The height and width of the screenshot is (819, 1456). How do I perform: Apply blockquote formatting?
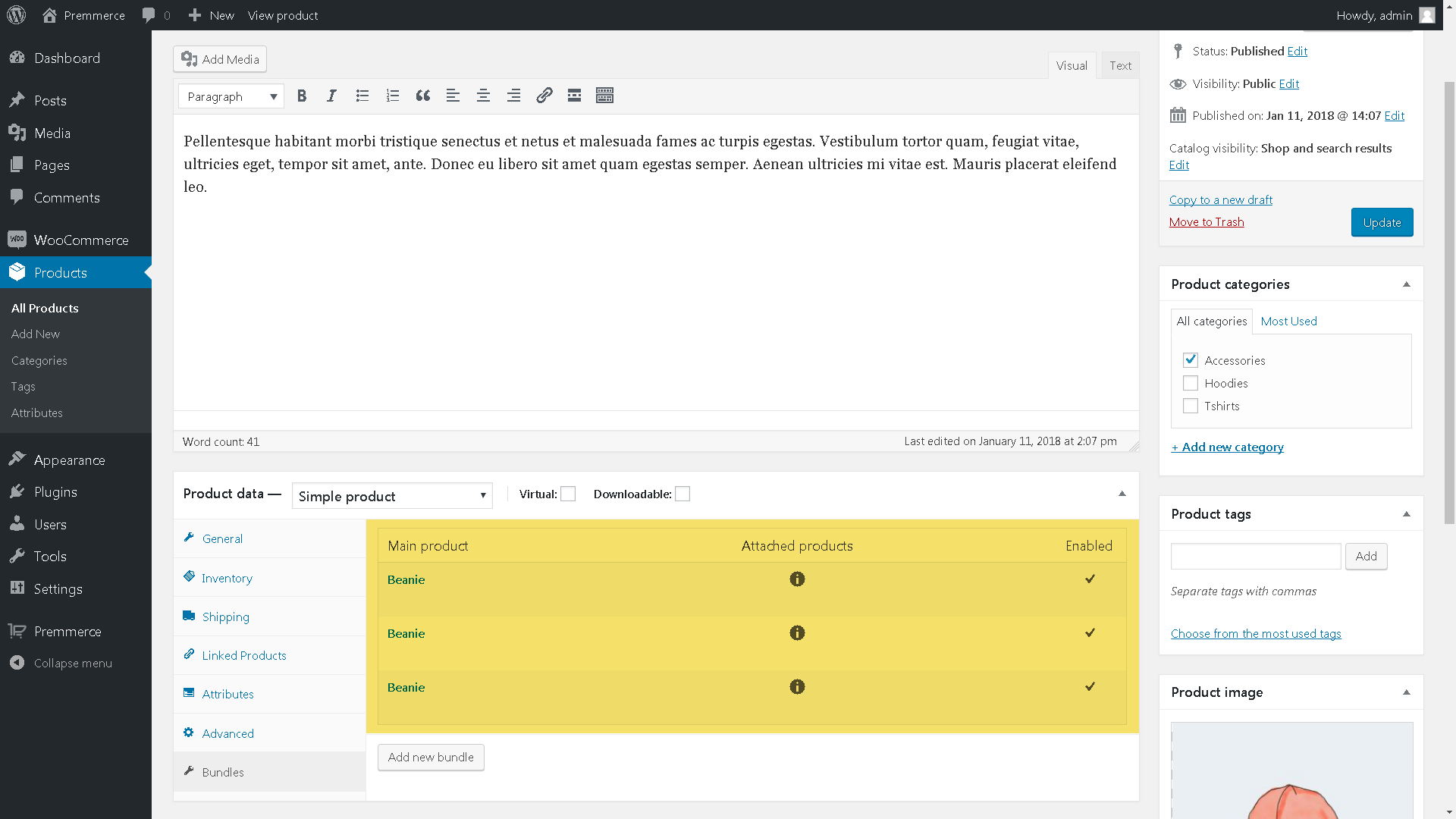pyautogui.click(x=423, y=96)
